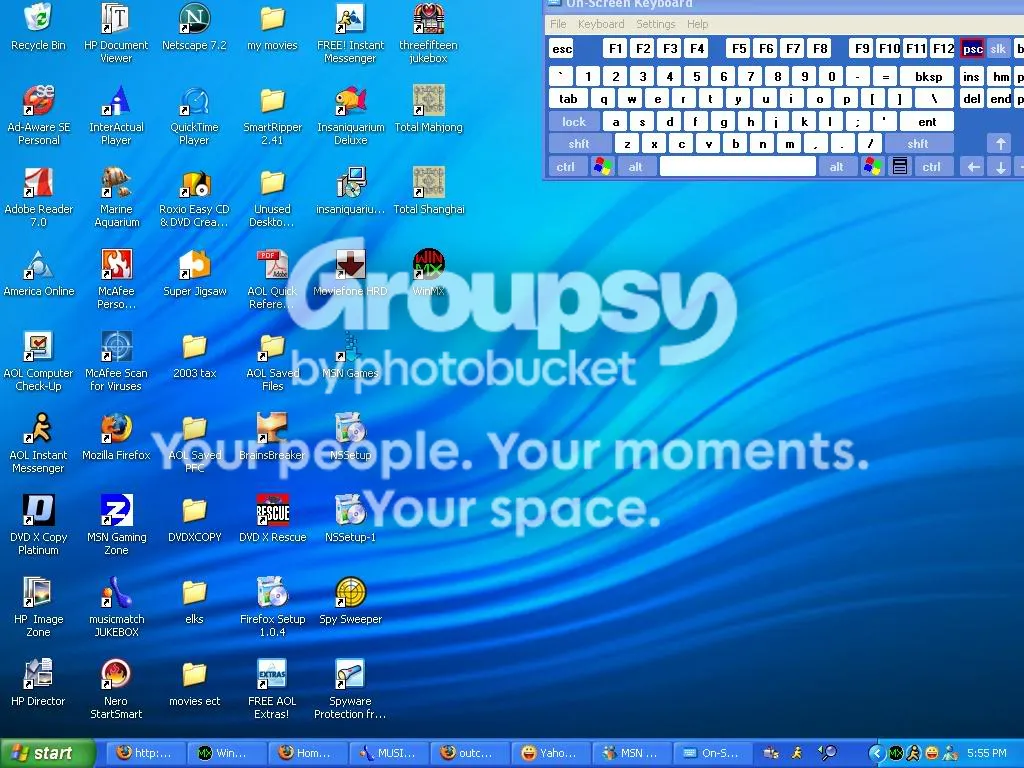The height and width of the screenshot is (768, 1024).
Task: Open Spy Sweeper icon
Action: click(351, 601)
